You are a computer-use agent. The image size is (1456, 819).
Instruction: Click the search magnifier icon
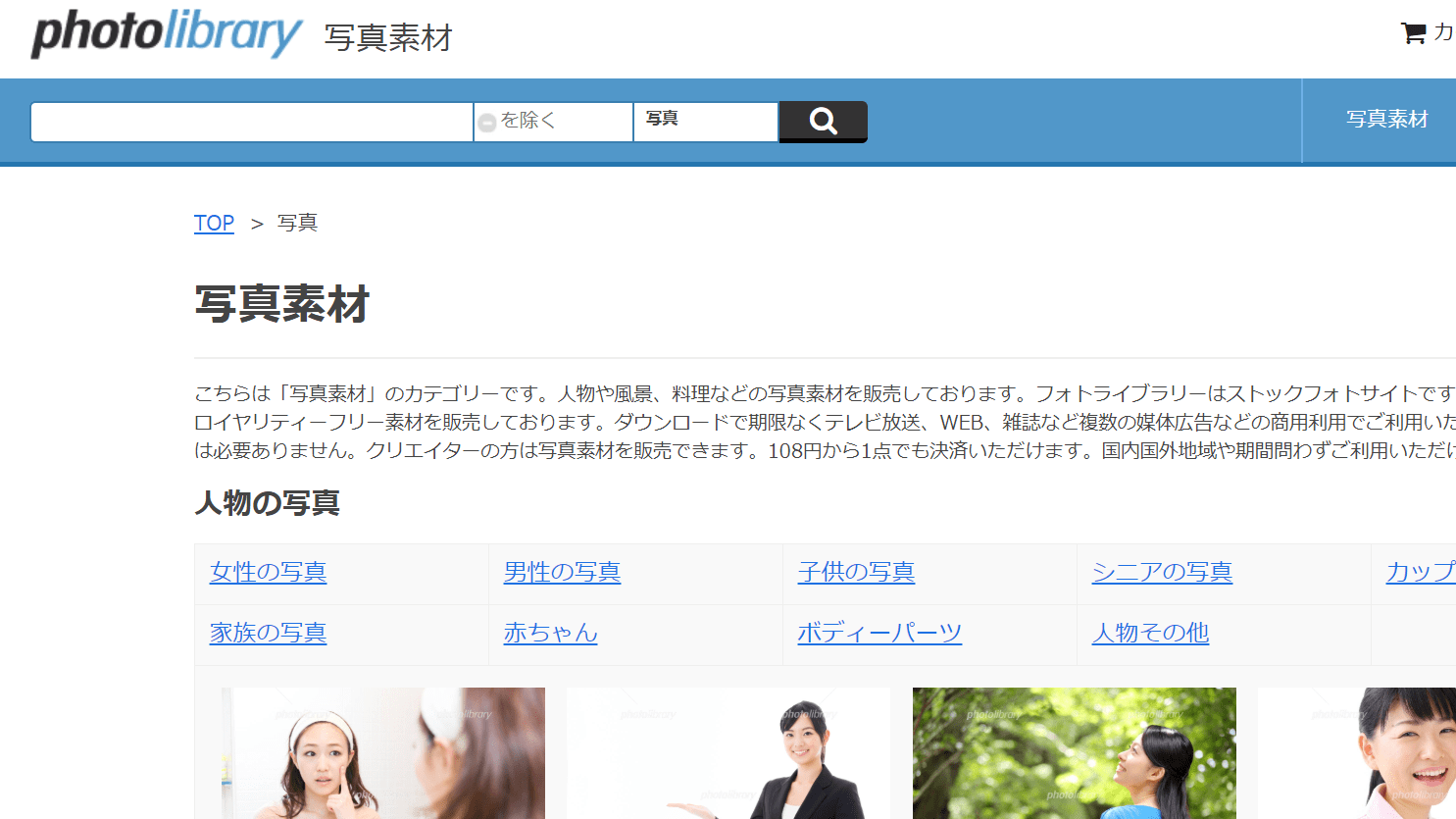[x=822, y=122]
